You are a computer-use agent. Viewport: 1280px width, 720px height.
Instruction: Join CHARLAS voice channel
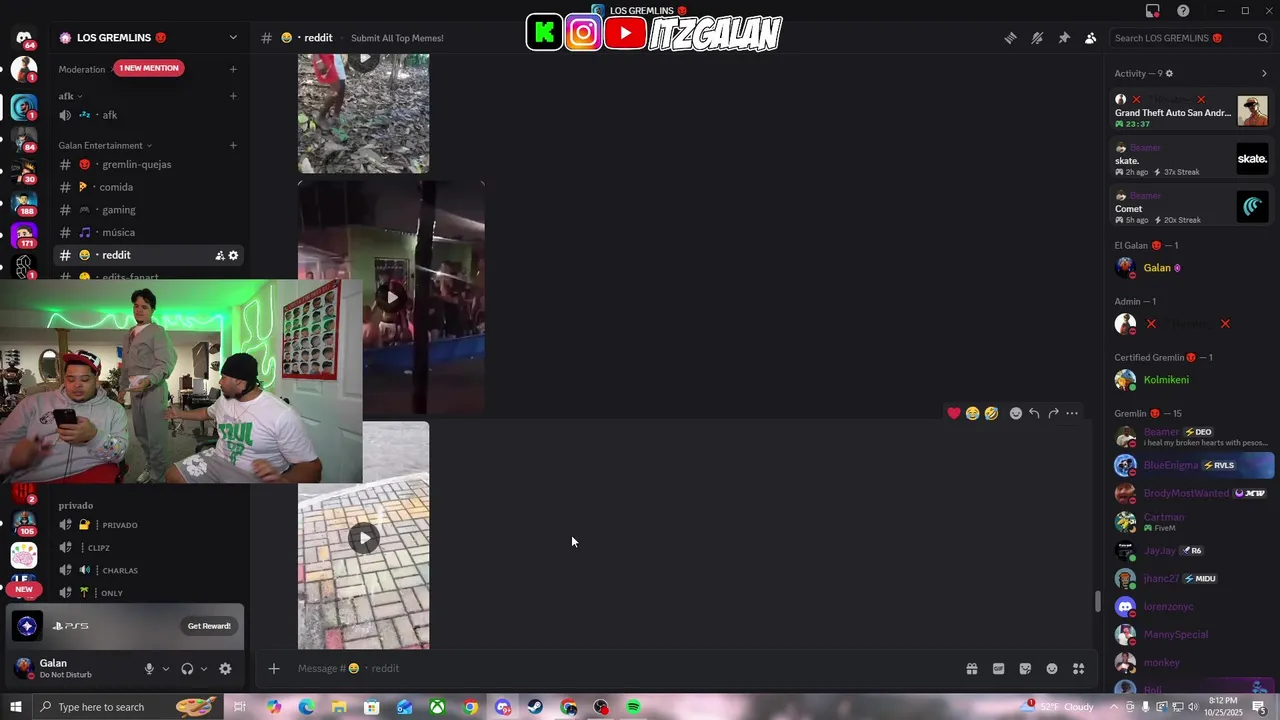(x=148, y=570)
